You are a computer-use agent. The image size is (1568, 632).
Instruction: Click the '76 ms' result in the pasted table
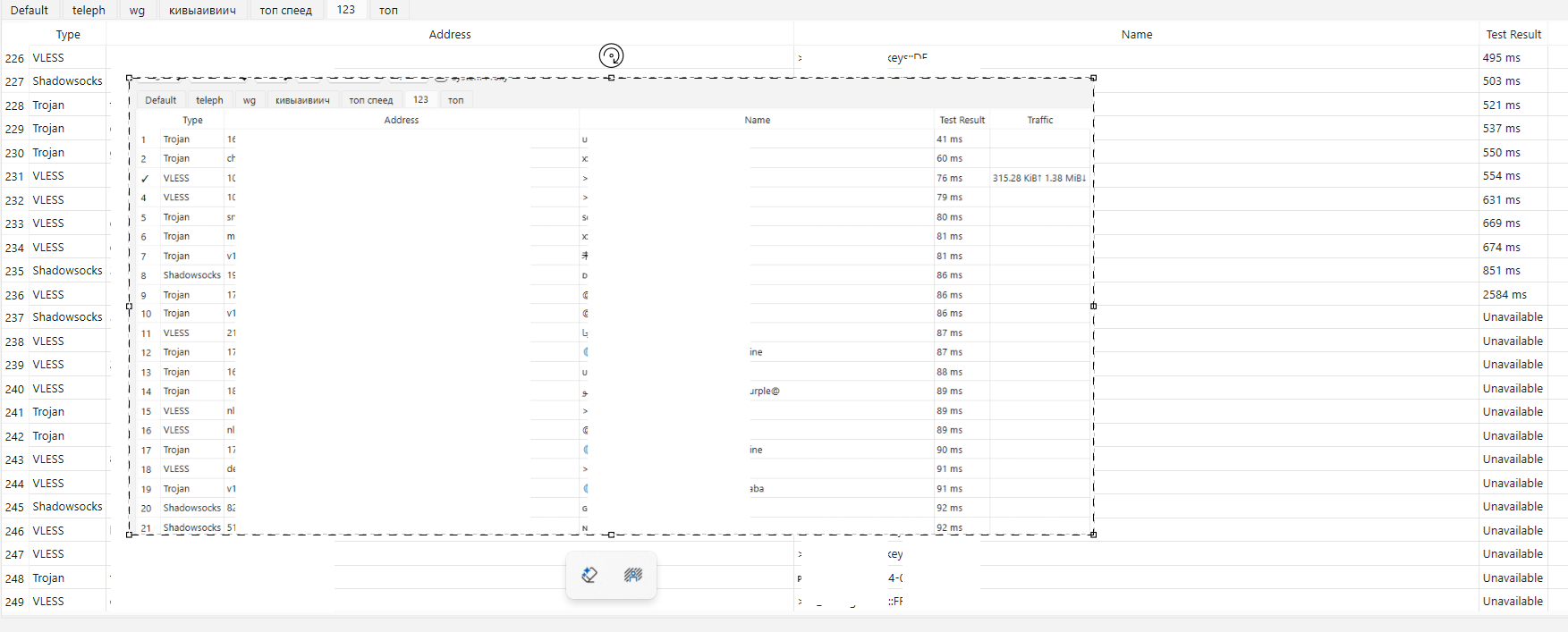pos(949,178)
